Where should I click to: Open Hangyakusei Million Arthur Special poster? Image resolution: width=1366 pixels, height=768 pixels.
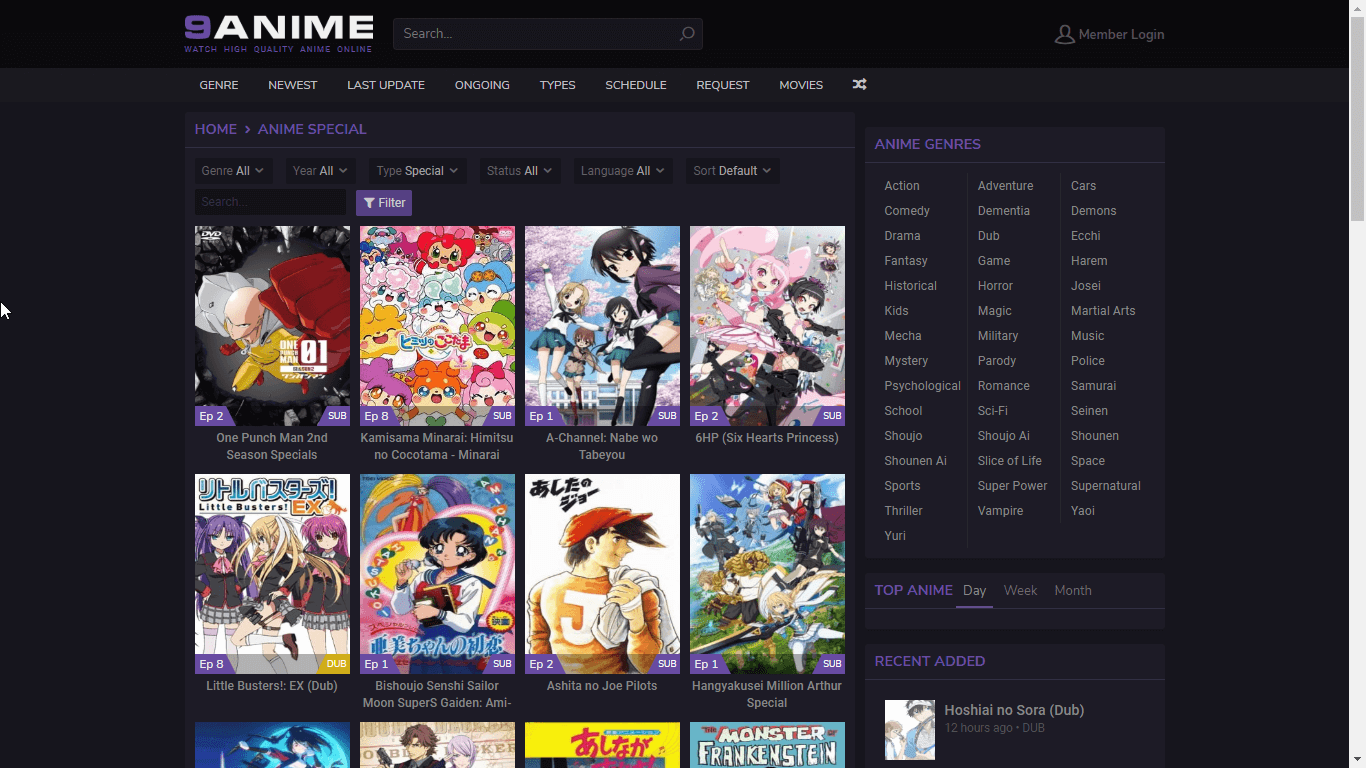coord(767,574)
